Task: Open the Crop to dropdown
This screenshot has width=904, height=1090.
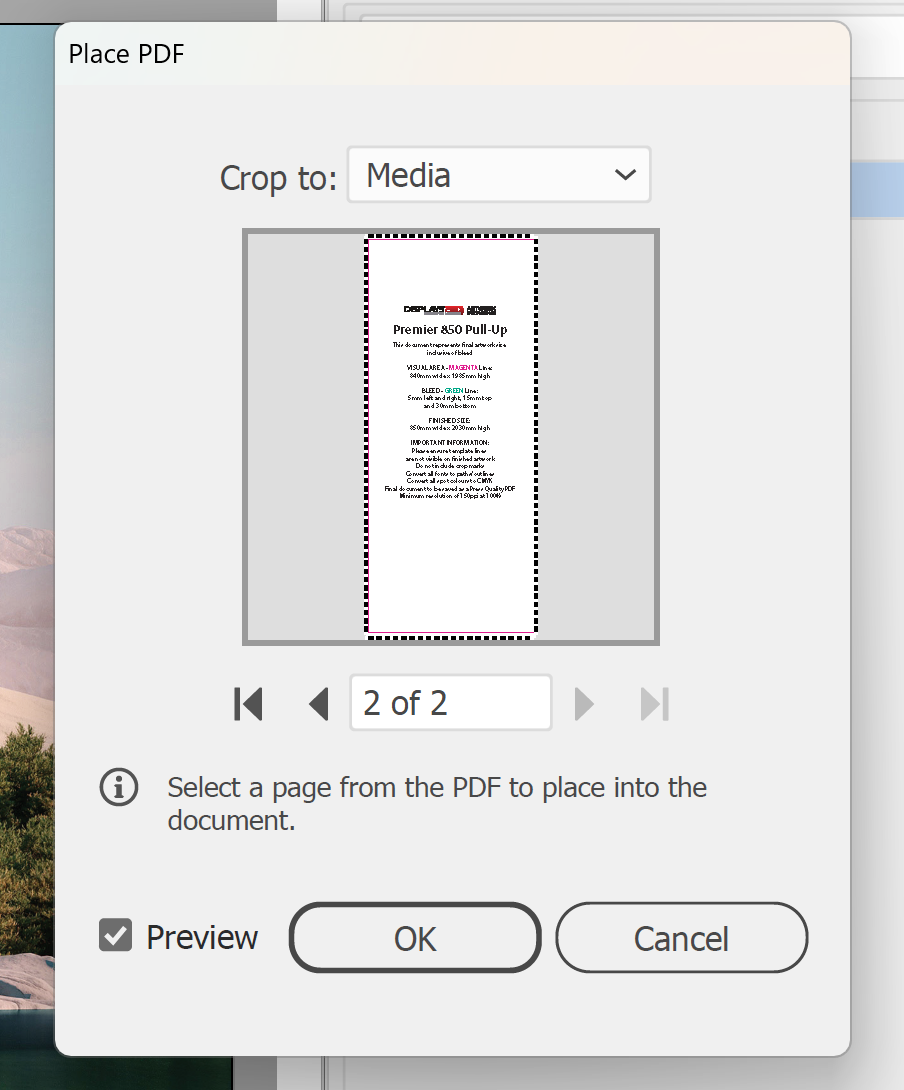Action: click(x=499, y=174)
